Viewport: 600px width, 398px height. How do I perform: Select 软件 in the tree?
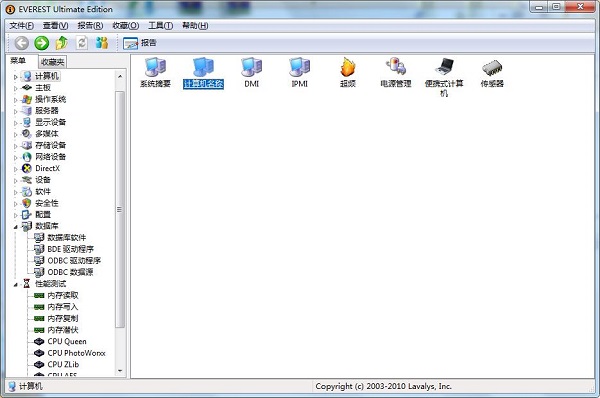click(x=43, y=191)
